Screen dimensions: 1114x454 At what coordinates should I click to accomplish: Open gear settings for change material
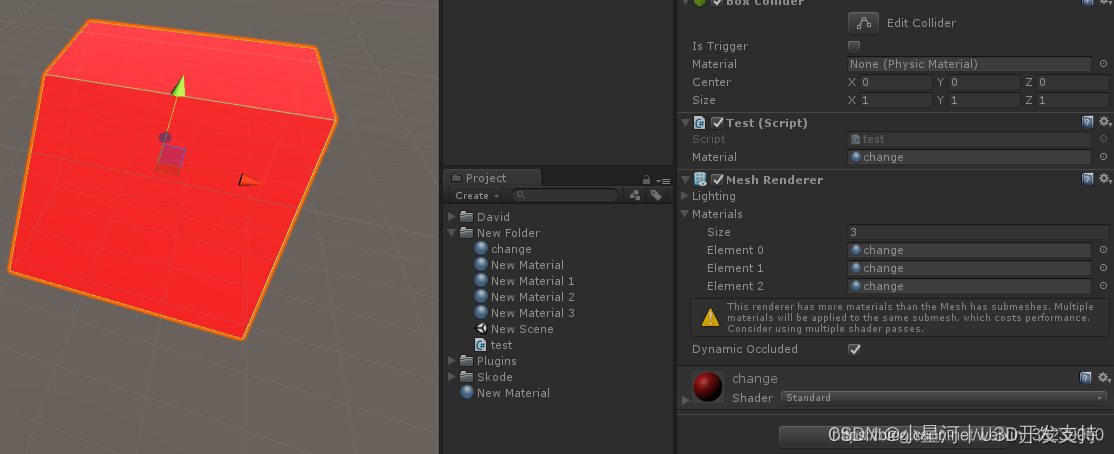(x=1105, y=377)
